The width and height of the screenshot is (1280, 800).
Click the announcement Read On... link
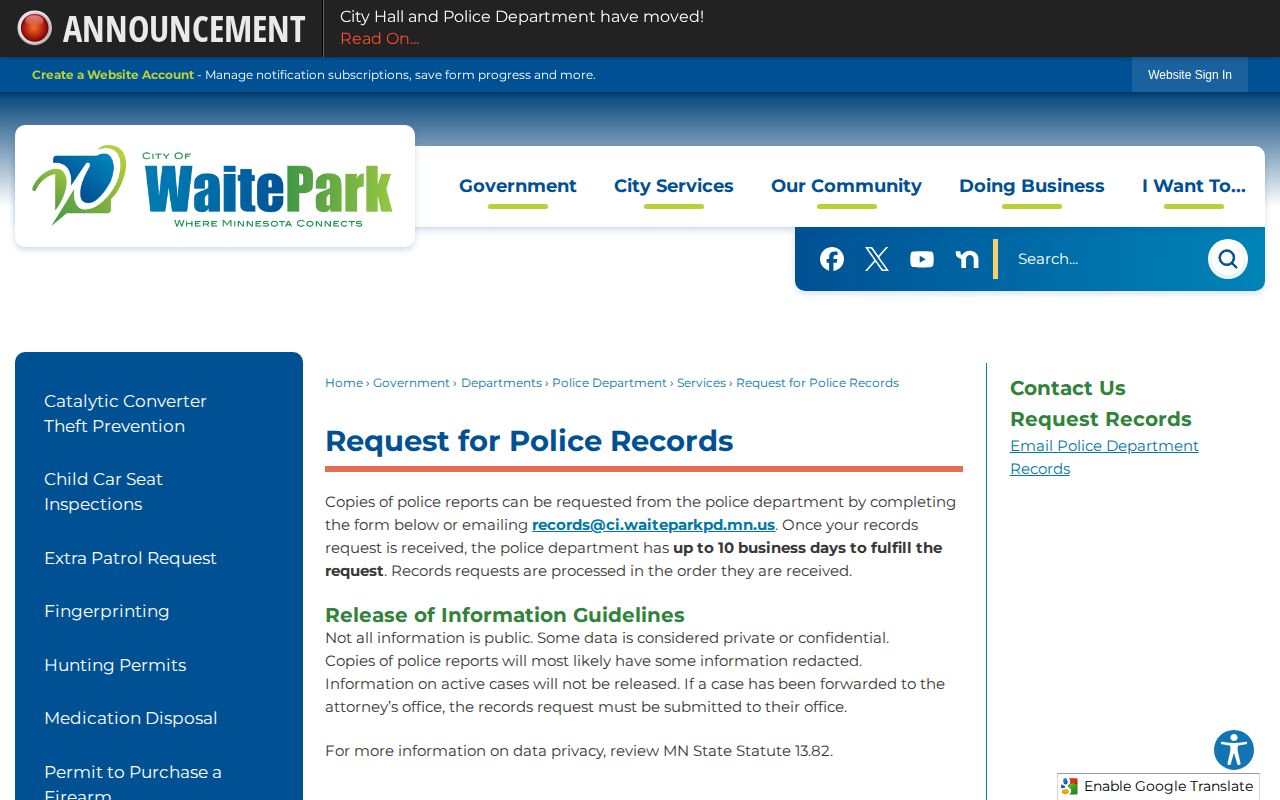(x=379, y=39)
